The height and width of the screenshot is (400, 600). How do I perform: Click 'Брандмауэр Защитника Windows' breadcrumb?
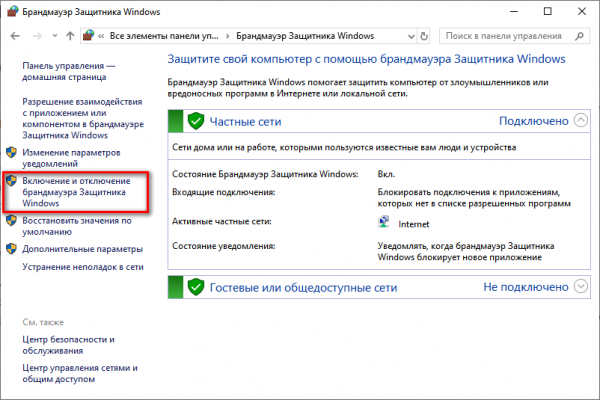[x=305, y=36]
